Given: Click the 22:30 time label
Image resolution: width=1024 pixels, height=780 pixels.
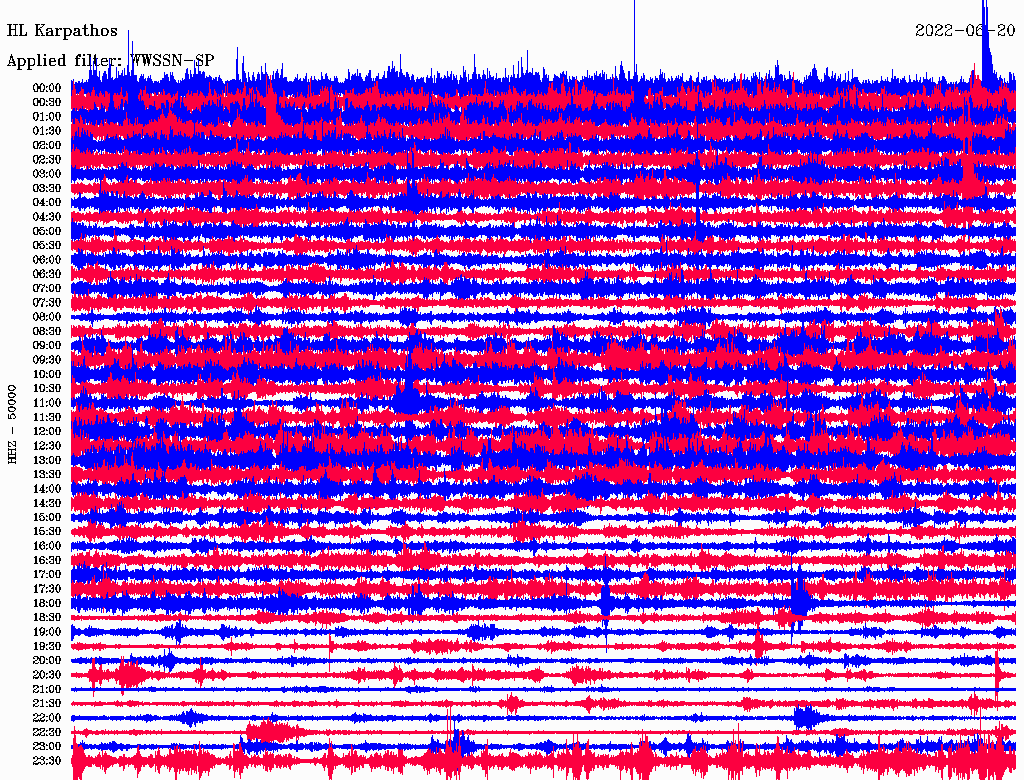Looking at the screenshot, I should 47,732.
